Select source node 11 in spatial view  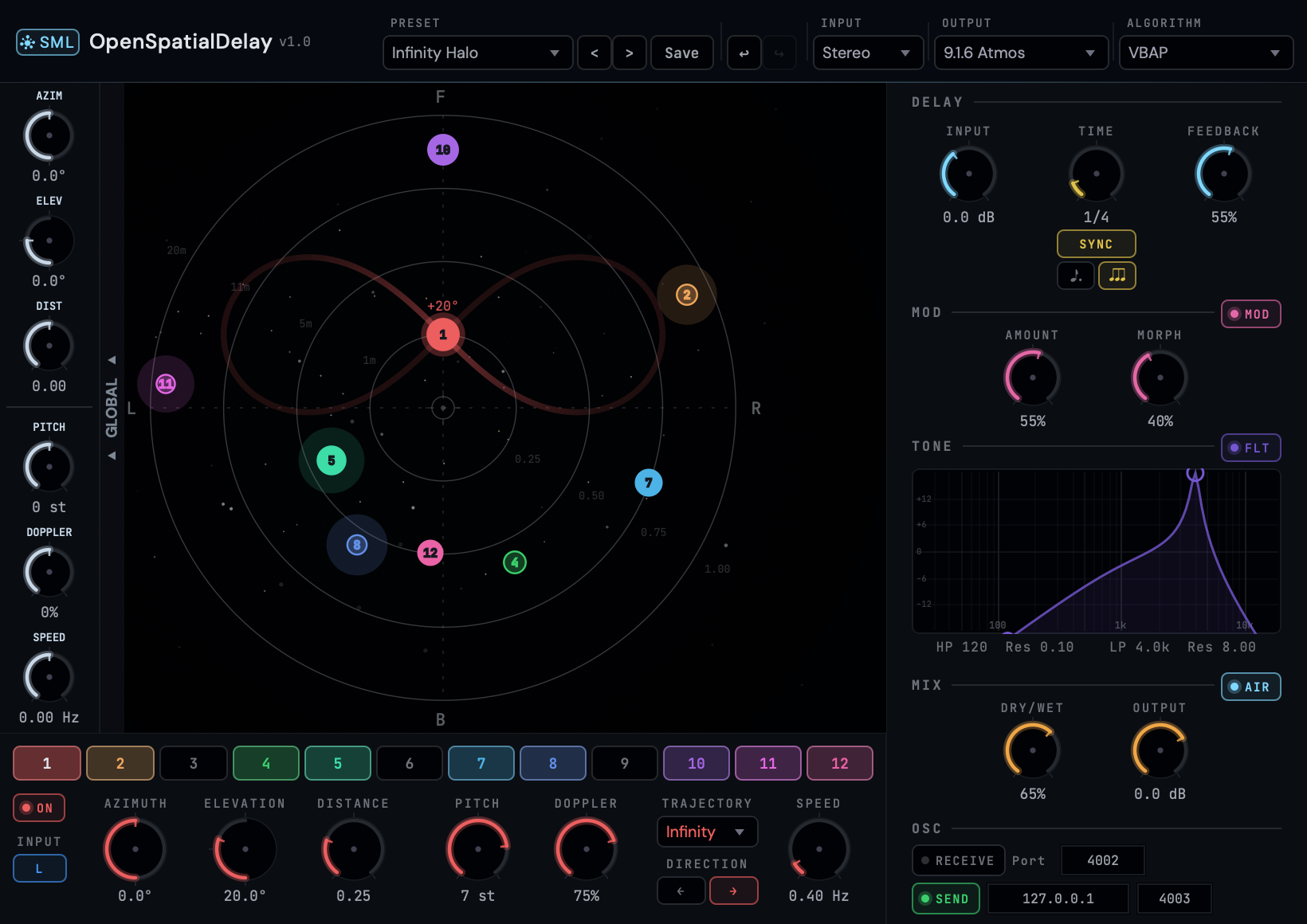pyautogui.click(x=166, y=384)
